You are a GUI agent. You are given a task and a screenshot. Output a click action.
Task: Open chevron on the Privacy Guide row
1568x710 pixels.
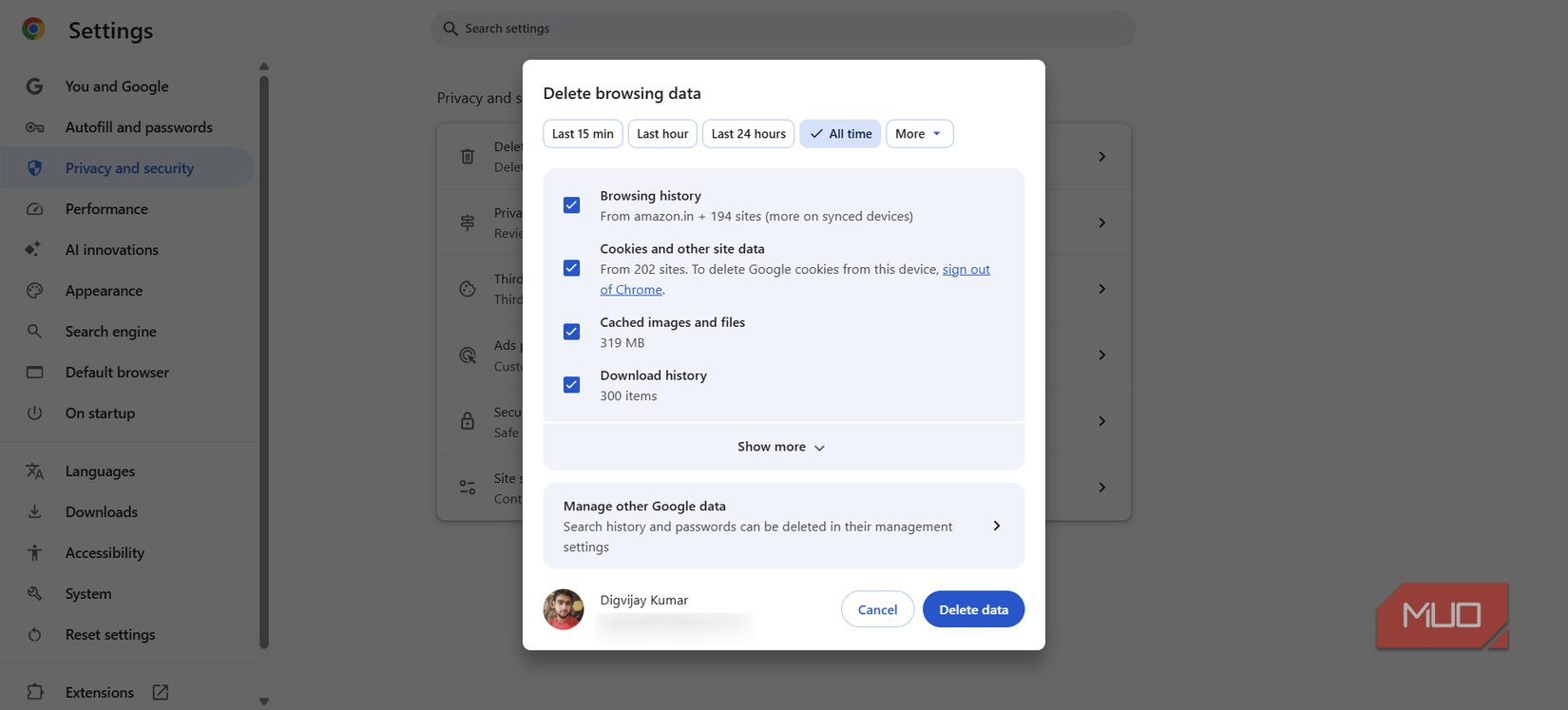click(x=1101, y=222)
